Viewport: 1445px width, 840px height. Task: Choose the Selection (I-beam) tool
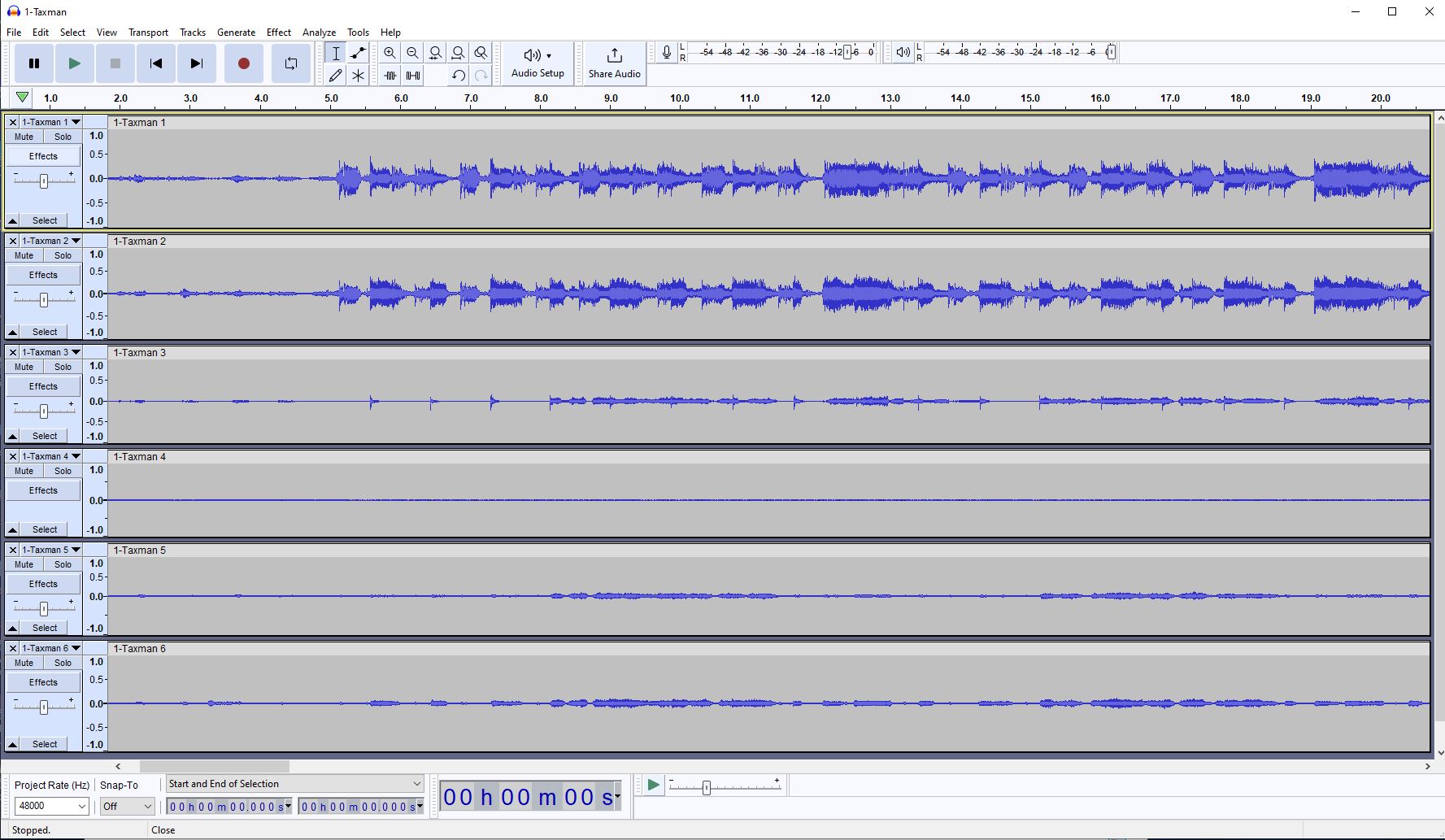(x=336, y=53)
